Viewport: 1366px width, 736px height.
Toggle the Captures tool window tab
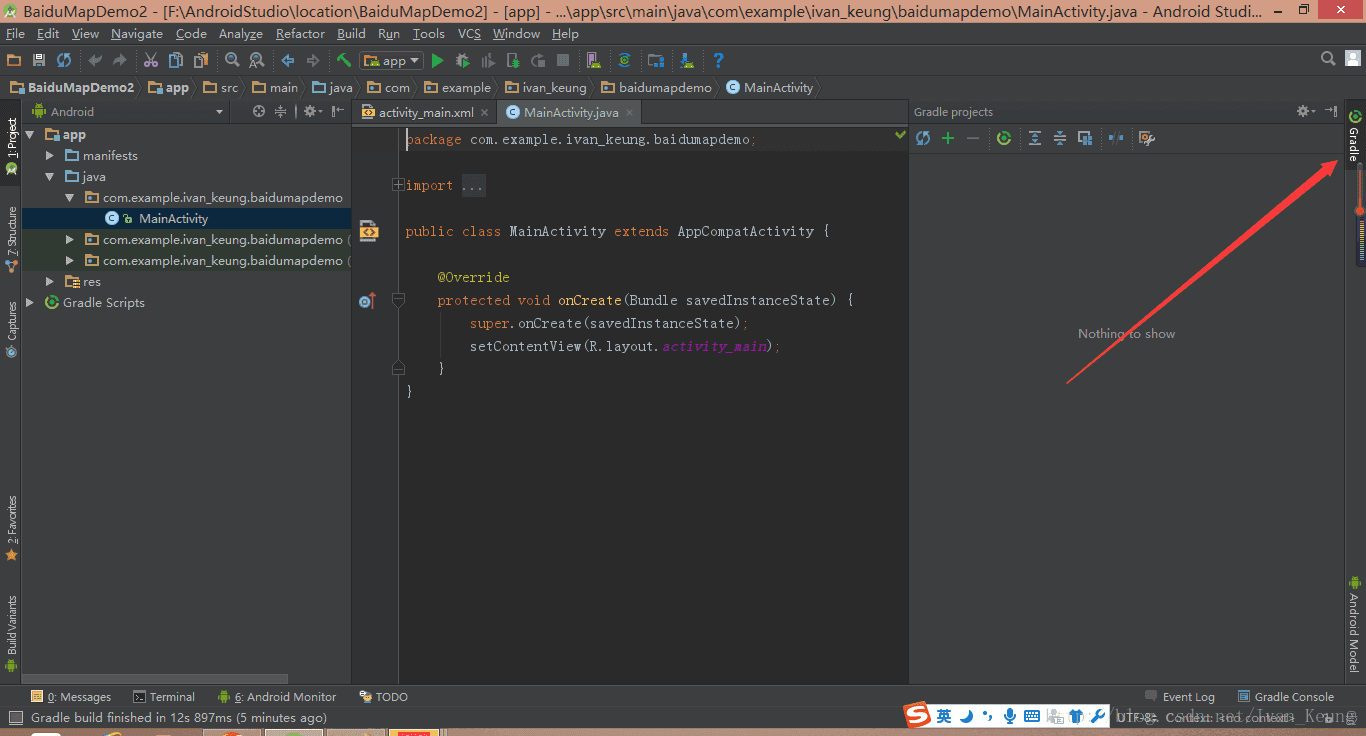point(11,329)
